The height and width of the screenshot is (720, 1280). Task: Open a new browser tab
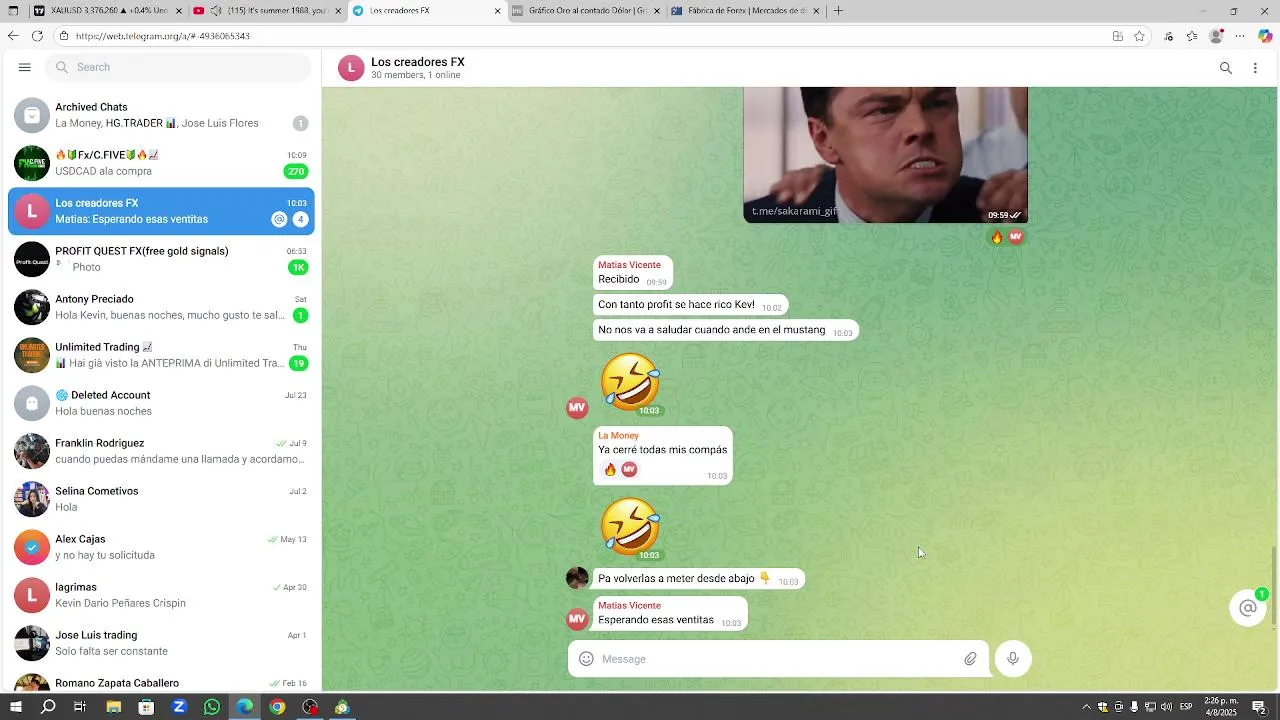point(838,11)
